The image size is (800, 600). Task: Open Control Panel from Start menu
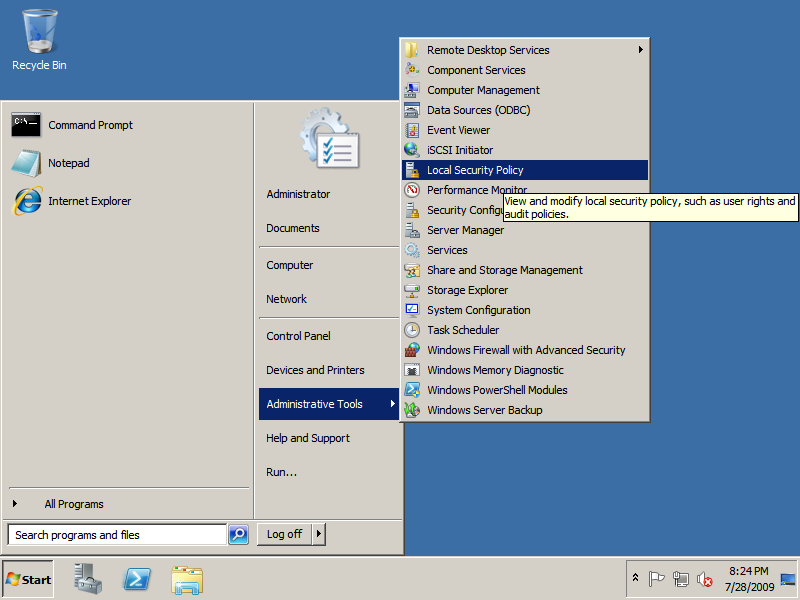(x=329, y=336)
